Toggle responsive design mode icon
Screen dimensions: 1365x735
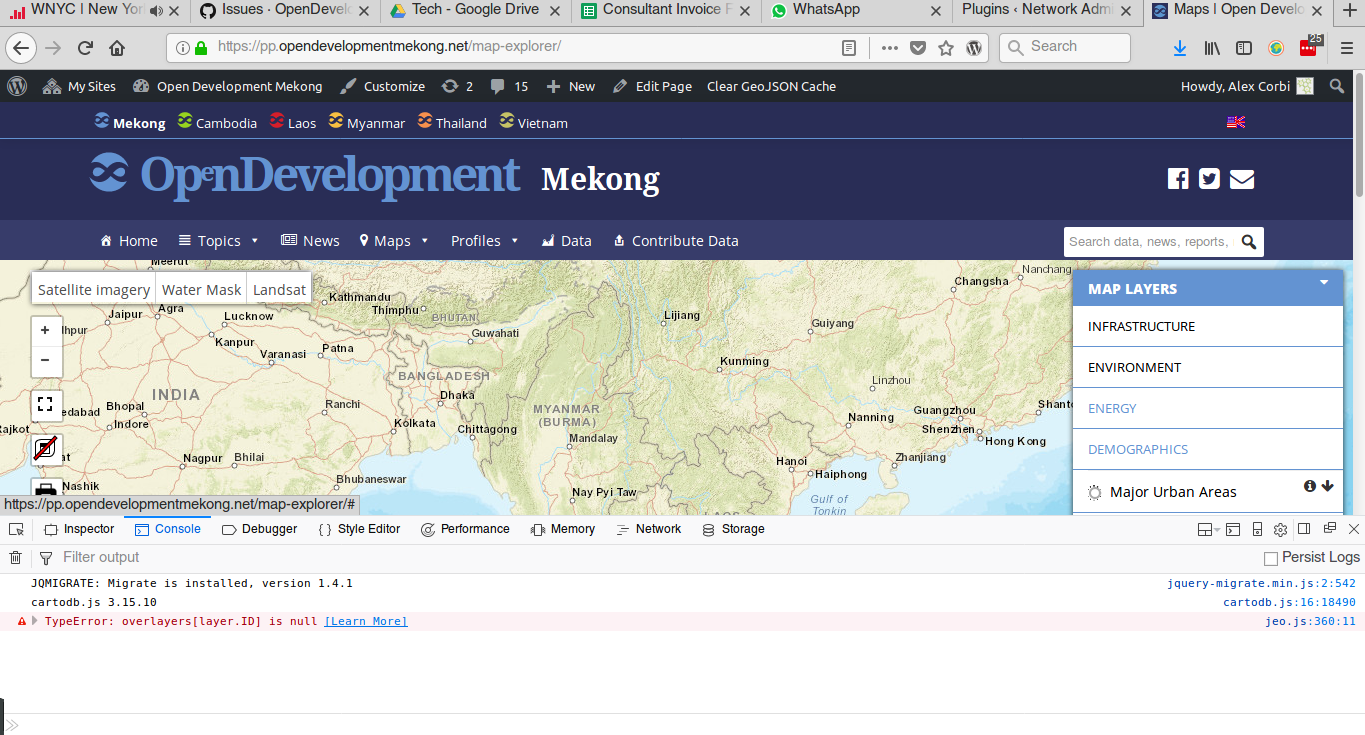click(x=1256, y=529)
